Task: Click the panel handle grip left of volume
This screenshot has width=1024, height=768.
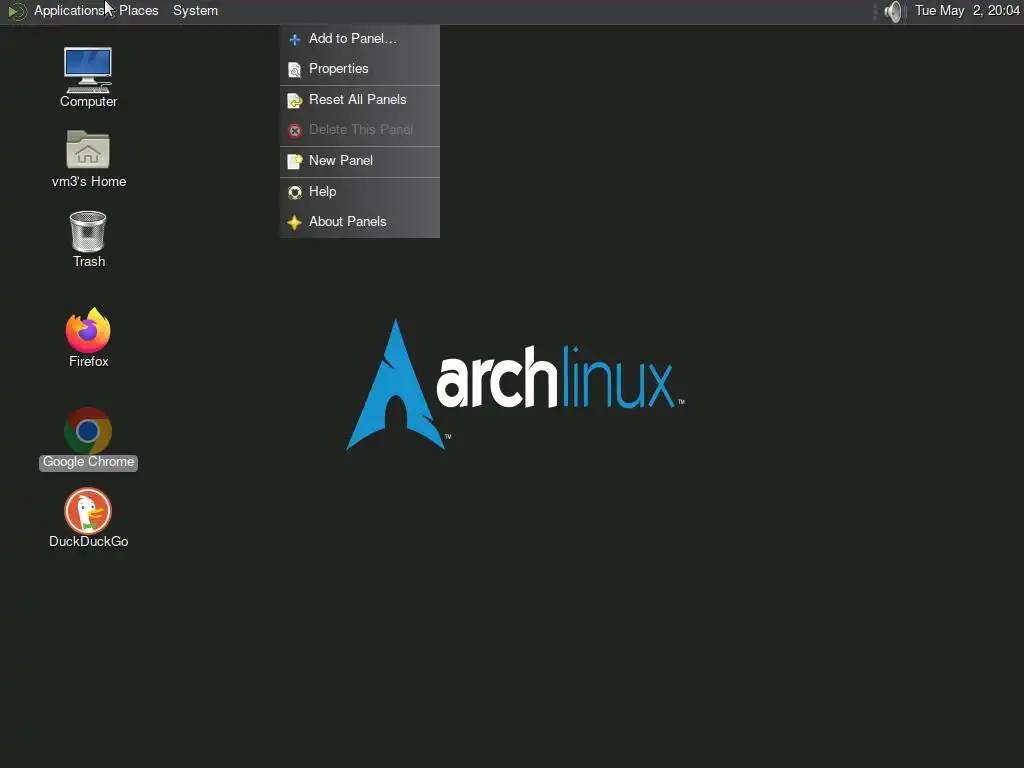Action: [875, 11]
